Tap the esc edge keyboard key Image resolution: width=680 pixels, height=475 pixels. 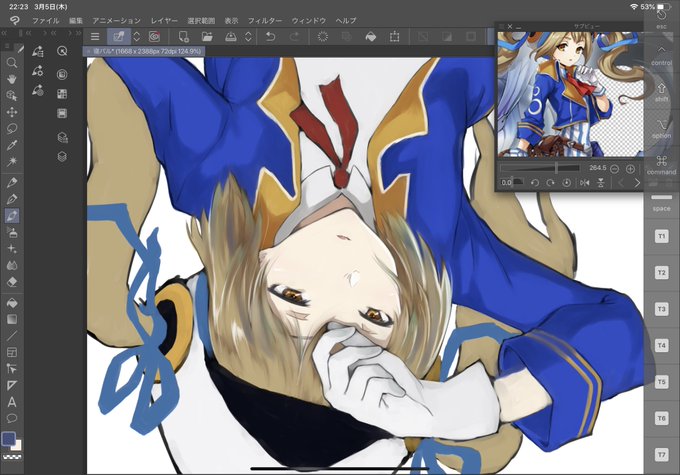click(661, 20)
